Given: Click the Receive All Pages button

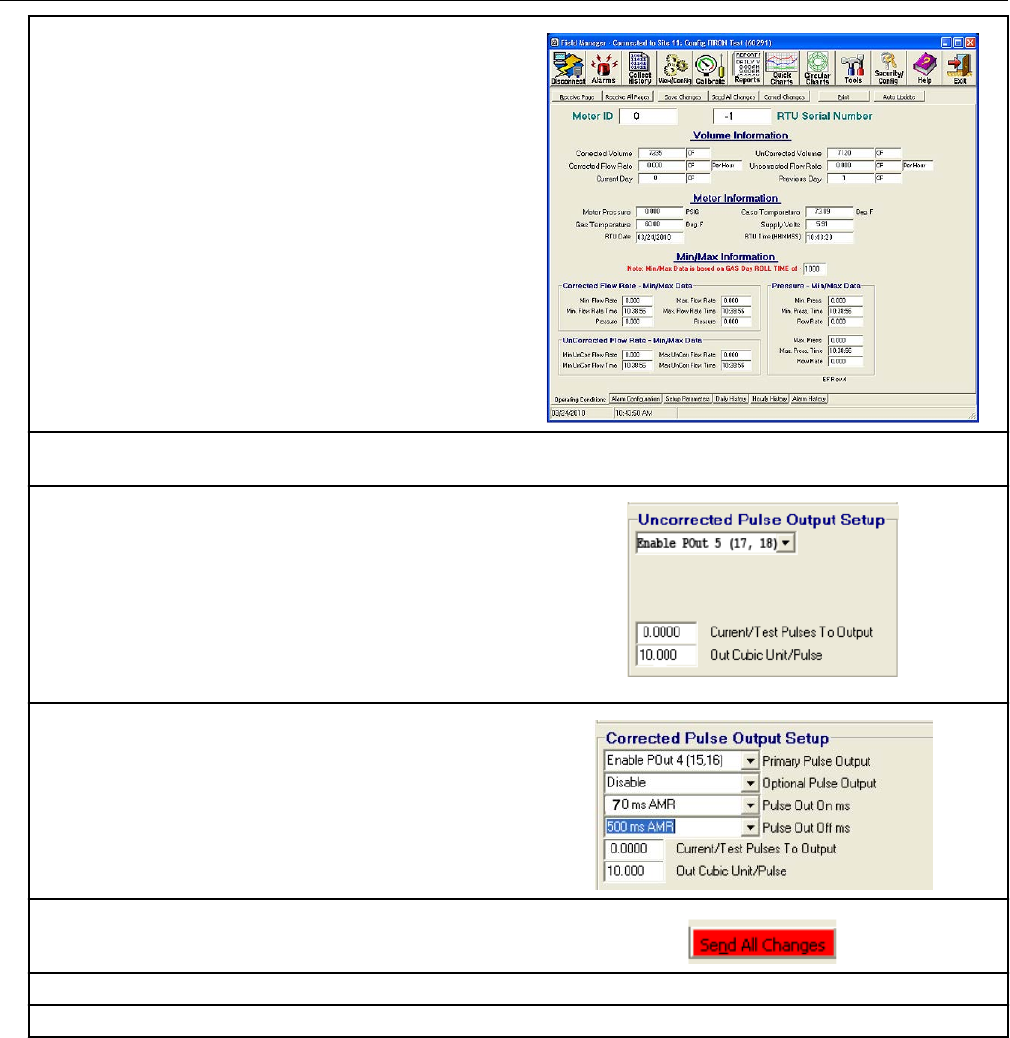Looking at the screenshot, I should [x=628, y=97].
